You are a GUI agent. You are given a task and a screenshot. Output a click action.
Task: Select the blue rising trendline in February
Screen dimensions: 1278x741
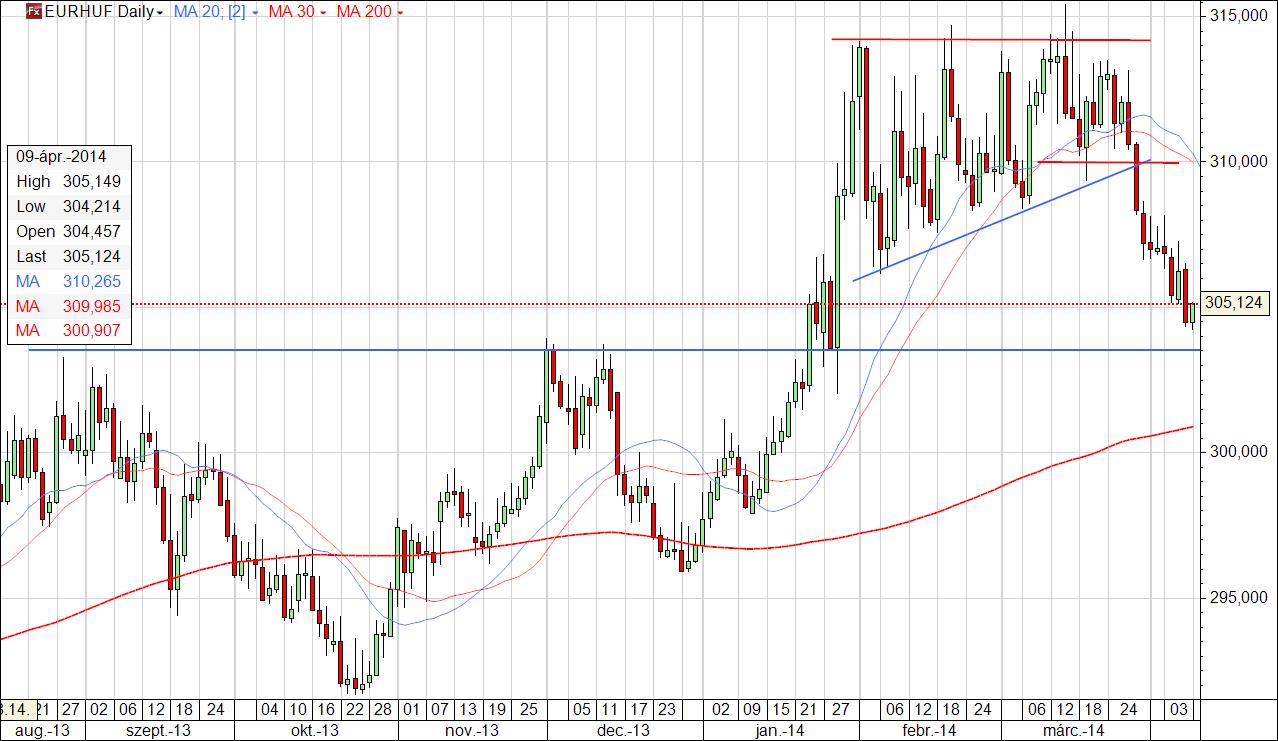1000,220
